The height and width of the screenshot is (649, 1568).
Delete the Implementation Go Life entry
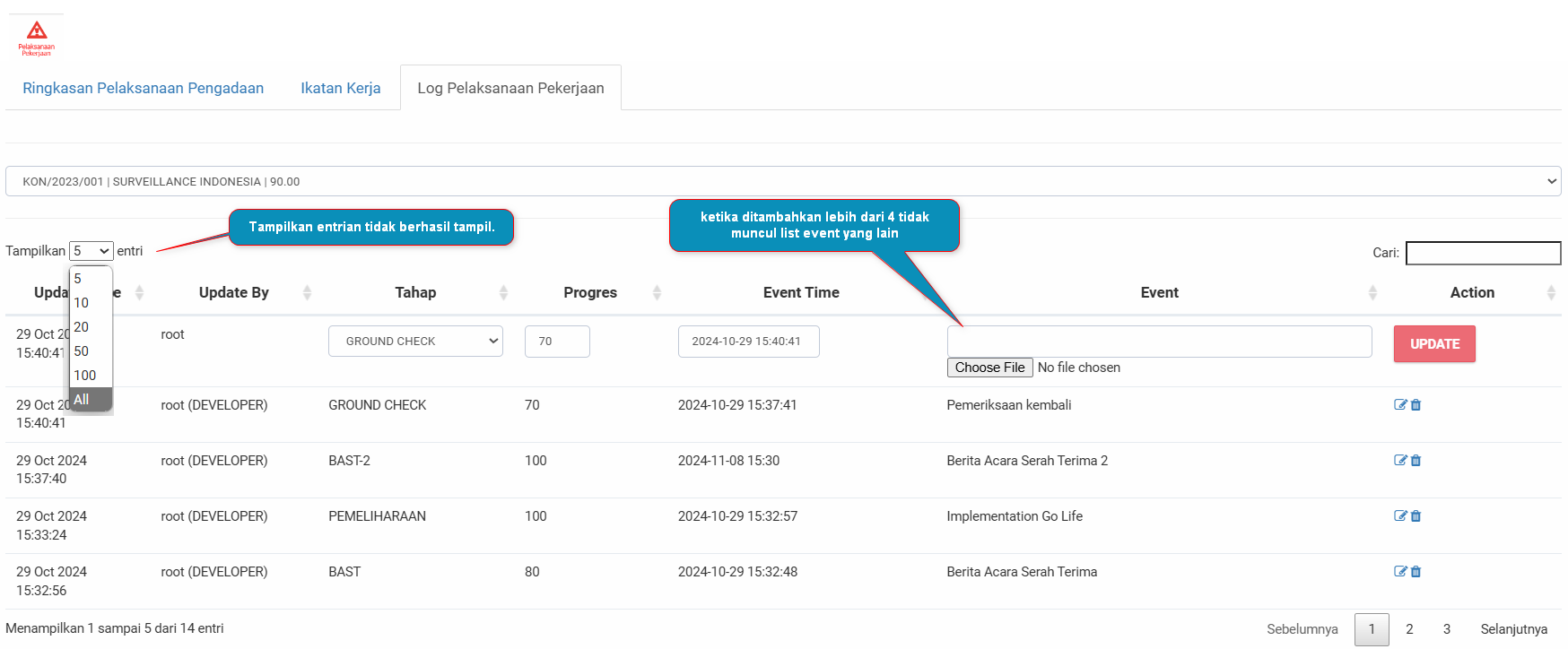[1416, 516]
